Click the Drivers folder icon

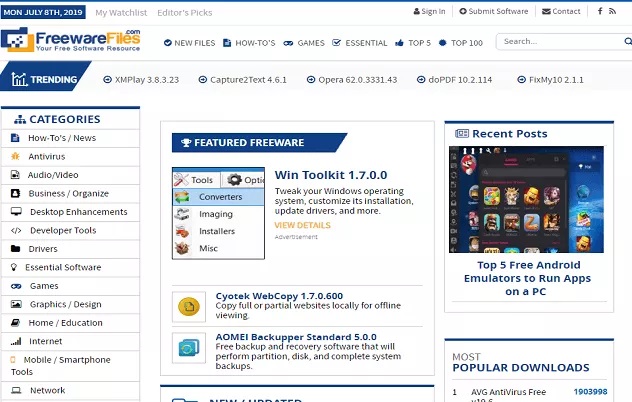coord(15,249)
